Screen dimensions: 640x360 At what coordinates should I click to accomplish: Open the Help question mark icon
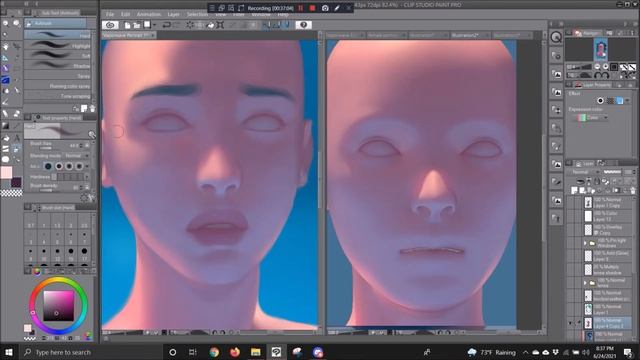pos(303,25)
